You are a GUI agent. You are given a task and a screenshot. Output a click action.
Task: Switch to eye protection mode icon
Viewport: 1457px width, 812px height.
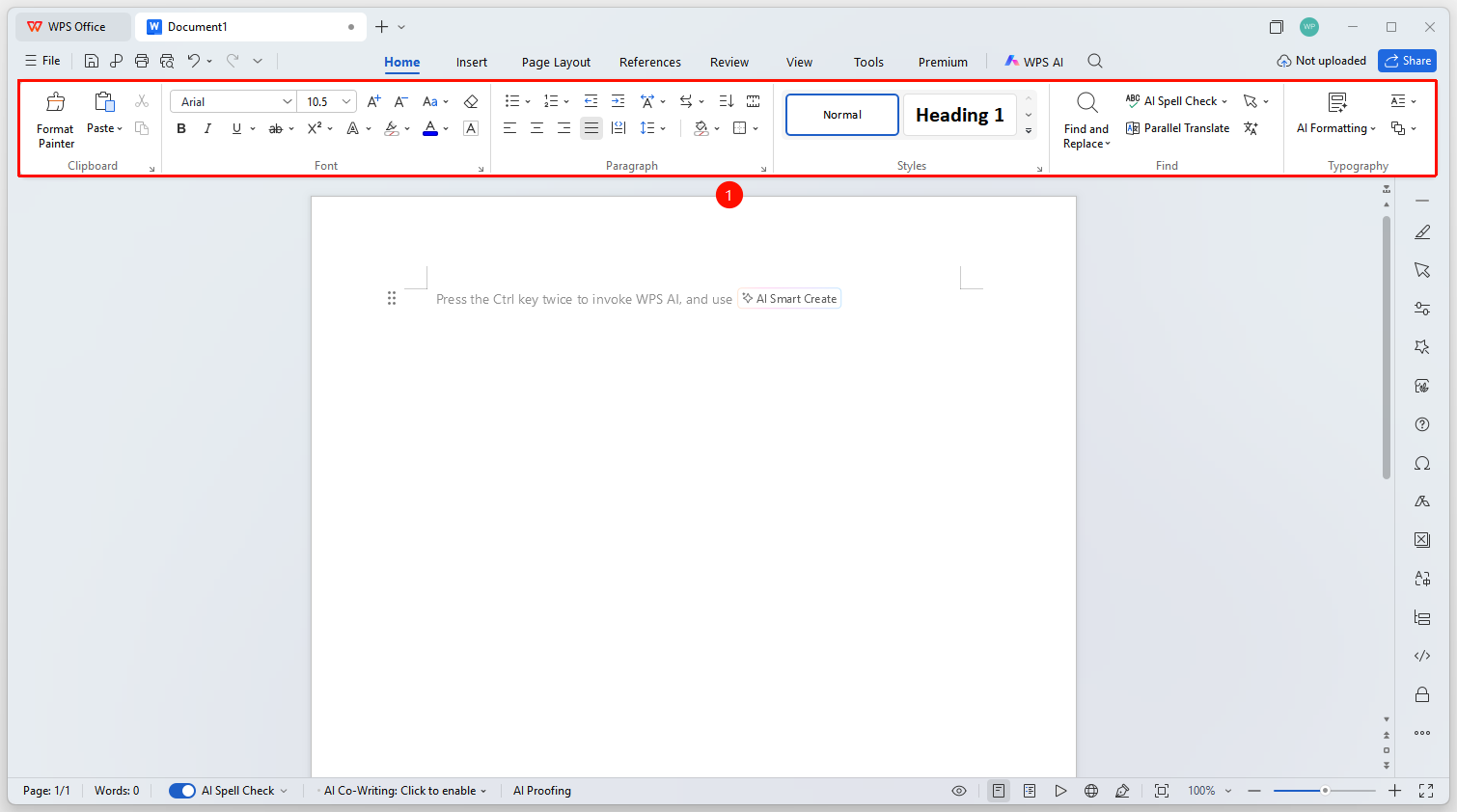tap(959, 791)
